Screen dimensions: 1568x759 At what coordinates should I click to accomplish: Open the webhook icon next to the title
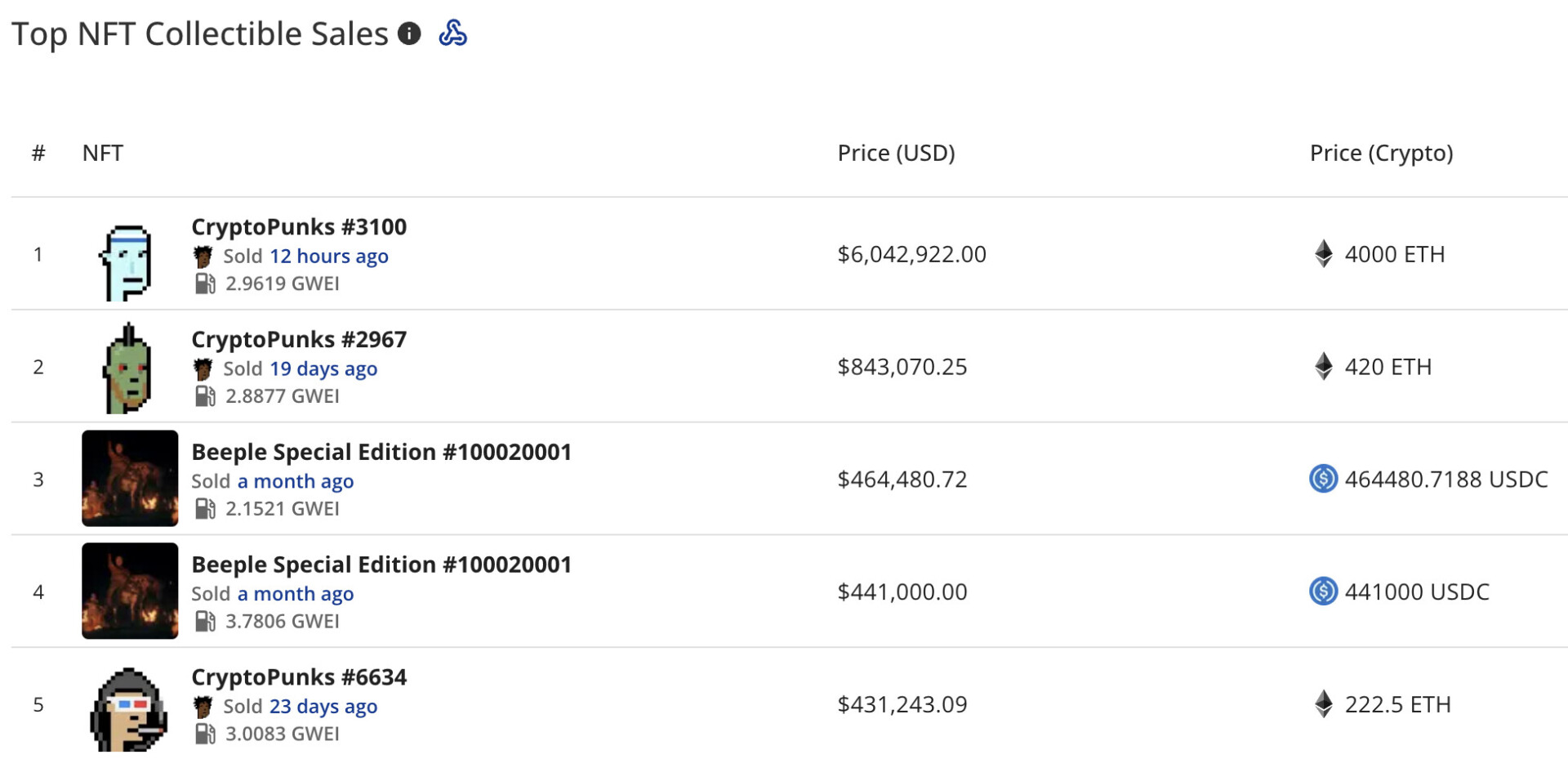(452, 33)
